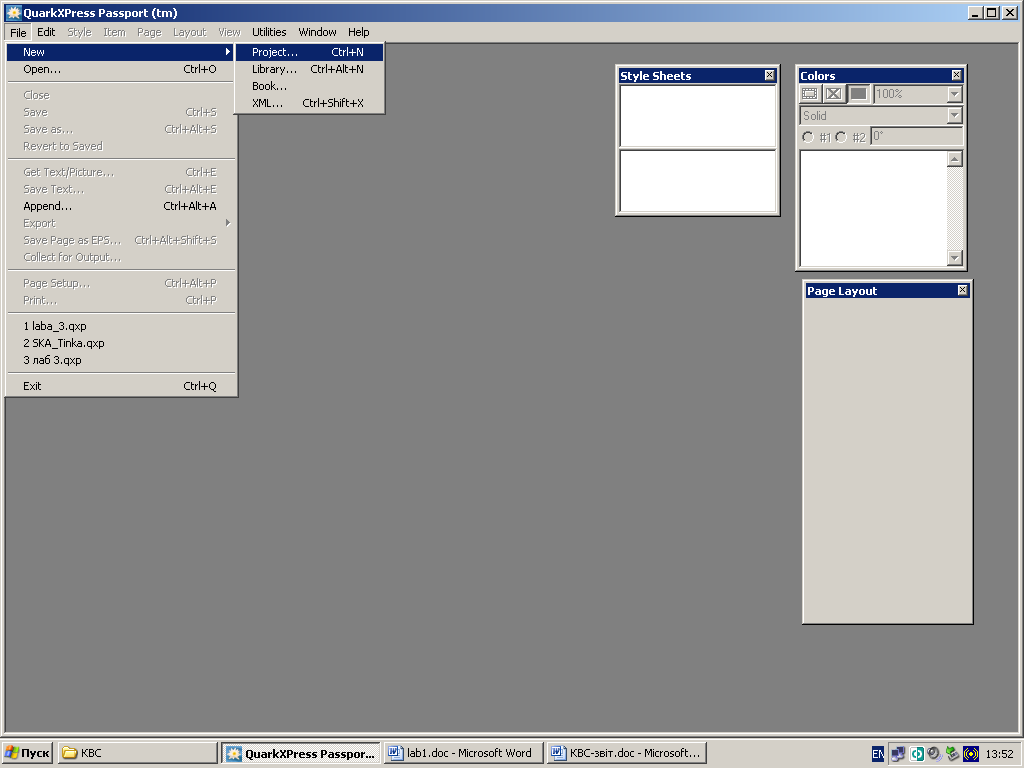Switch to КВС-звіт.doc taskbar button
Screen dimensions: 1024x768
pos(627,753)
